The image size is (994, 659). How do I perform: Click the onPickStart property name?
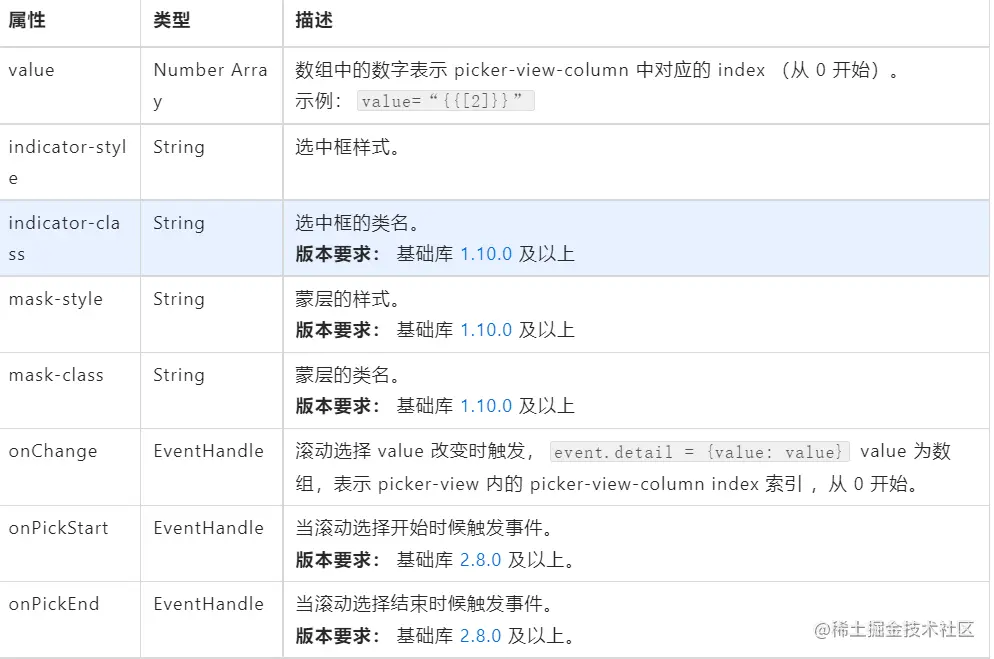[x=58, y=528]
